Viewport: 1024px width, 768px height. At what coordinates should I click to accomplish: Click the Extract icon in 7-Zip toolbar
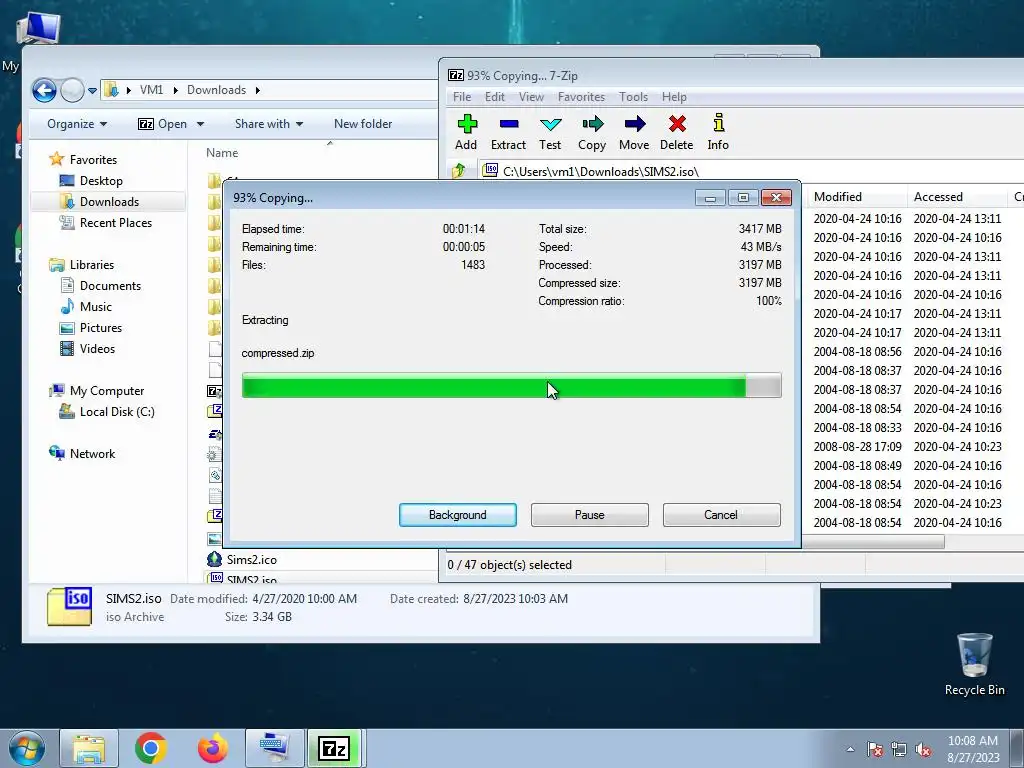[x=509, y=124]
